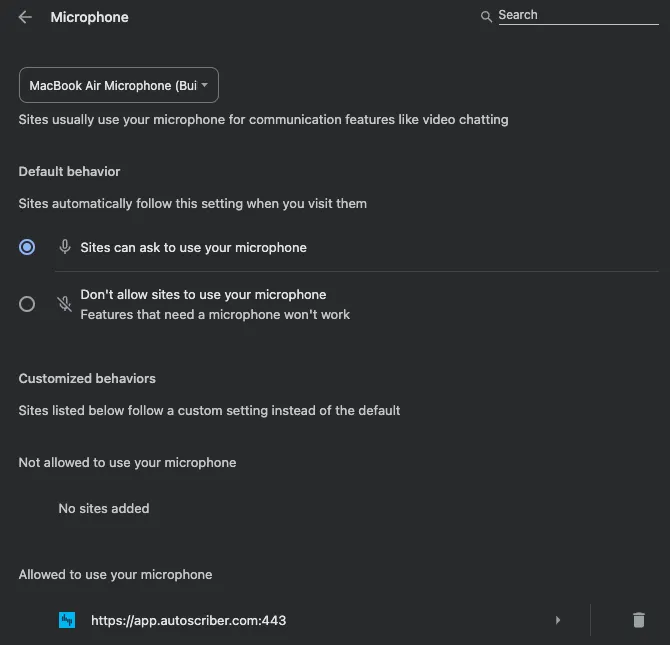The width and height of the screenshot is (670, 645).
Task: Click the "Default behavior" heading
Action: click(x=69, y=171)
